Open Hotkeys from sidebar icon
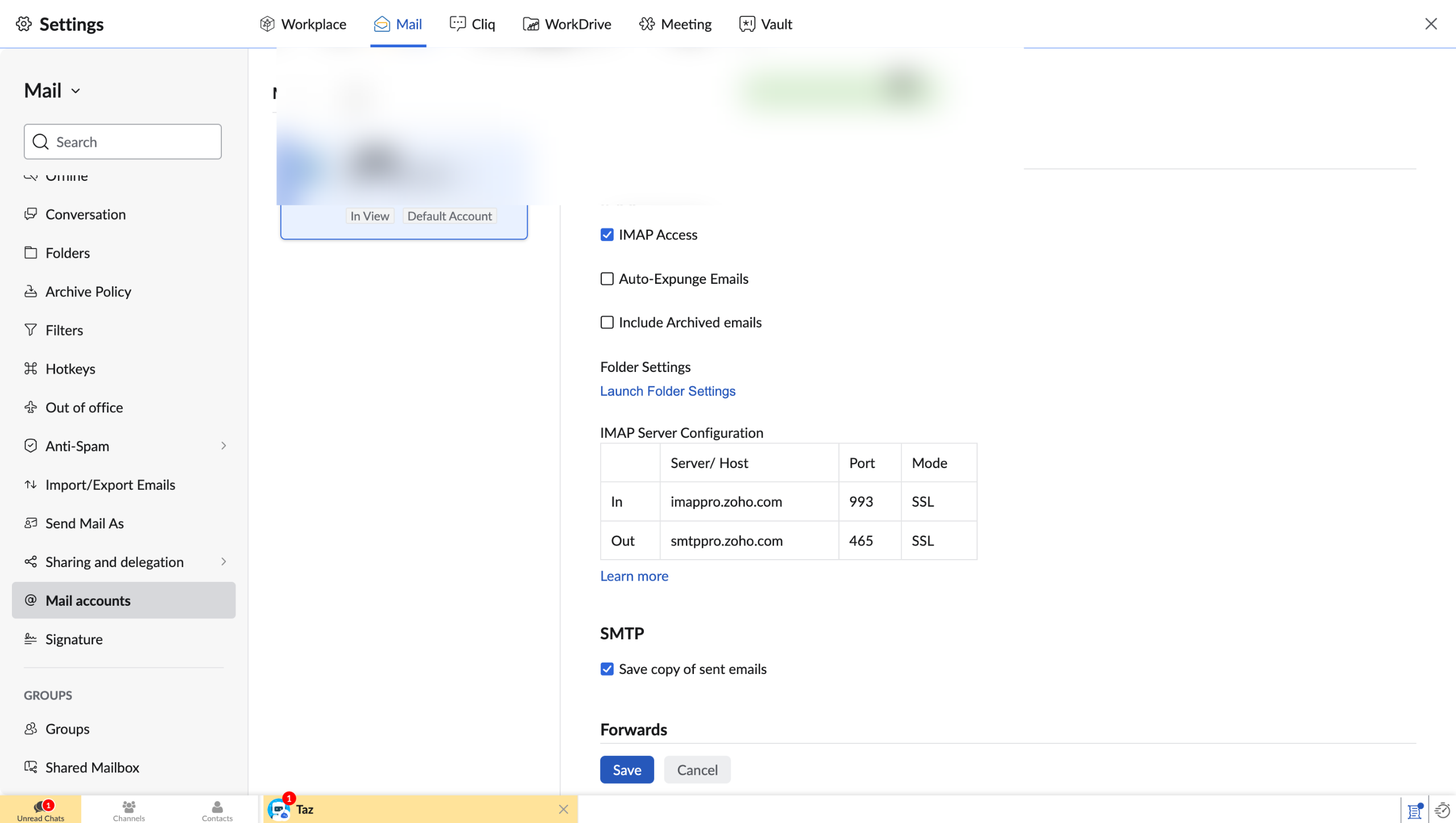 point(31,369)
